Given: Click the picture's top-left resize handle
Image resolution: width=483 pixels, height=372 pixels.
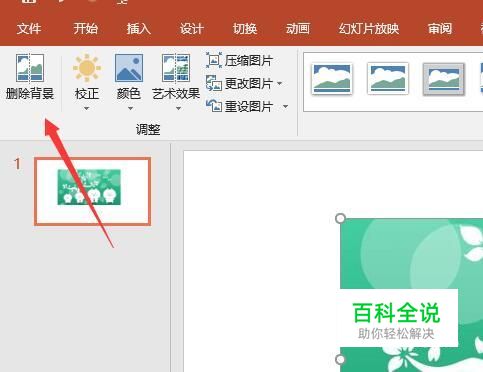Looking at the screenshot, I should tap(340, 219).
